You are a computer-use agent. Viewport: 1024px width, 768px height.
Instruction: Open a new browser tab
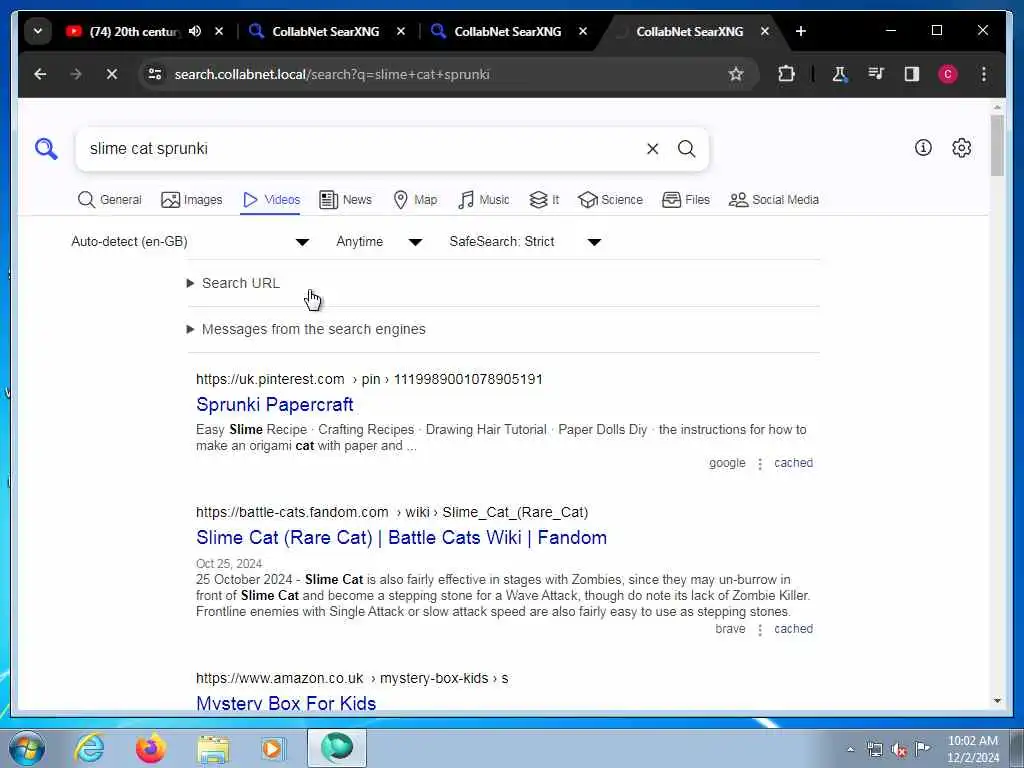click(801, 31)
